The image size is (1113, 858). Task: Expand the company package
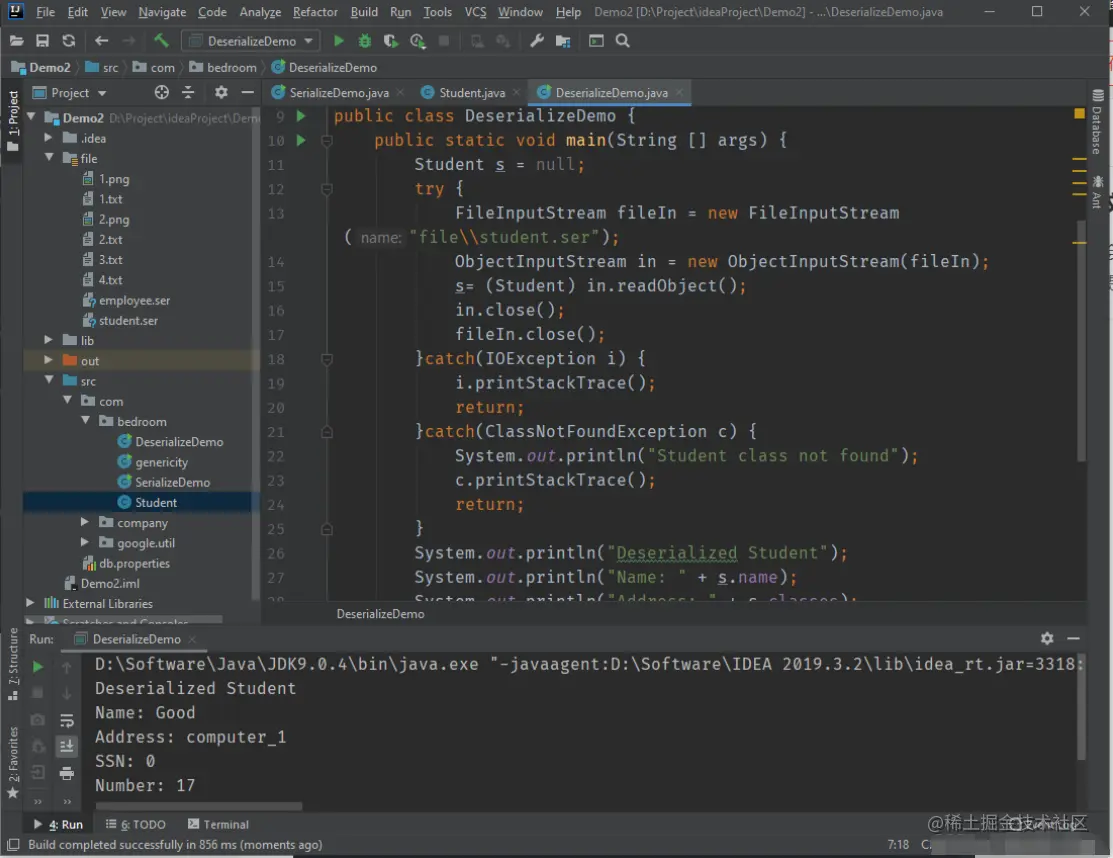(84, 522)
